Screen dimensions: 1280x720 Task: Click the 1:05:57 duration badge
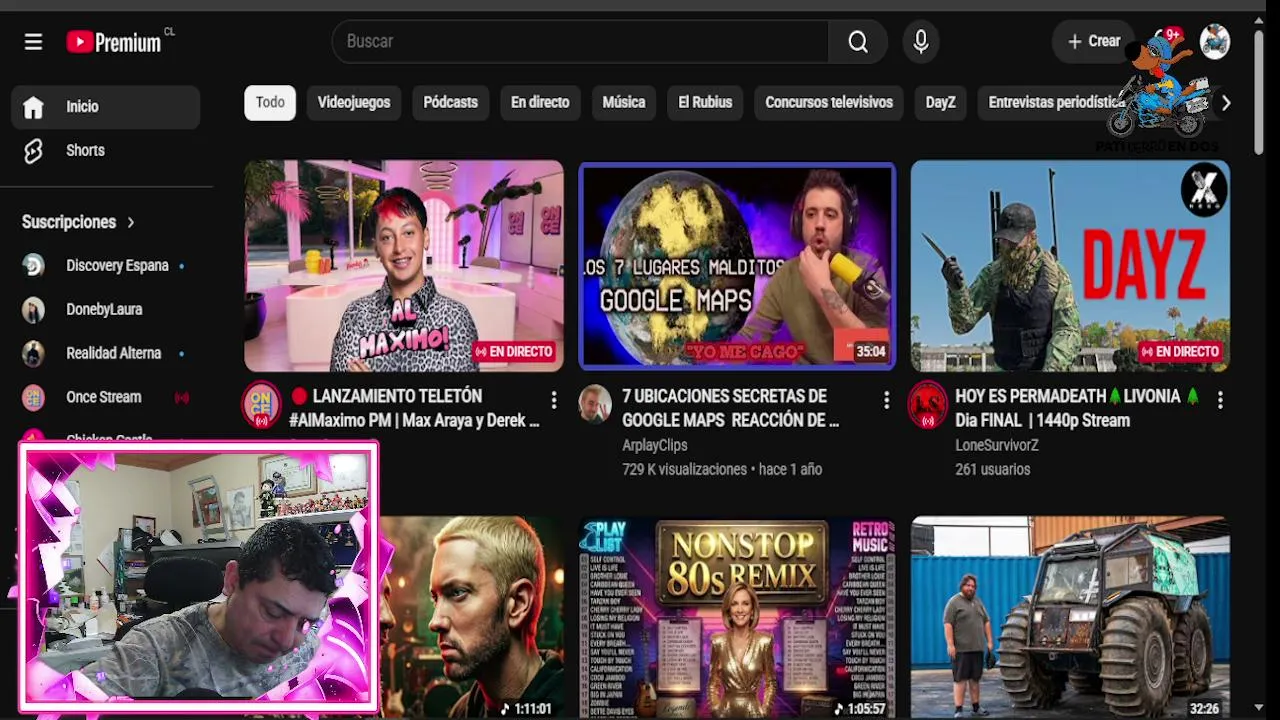click(860, 708)
